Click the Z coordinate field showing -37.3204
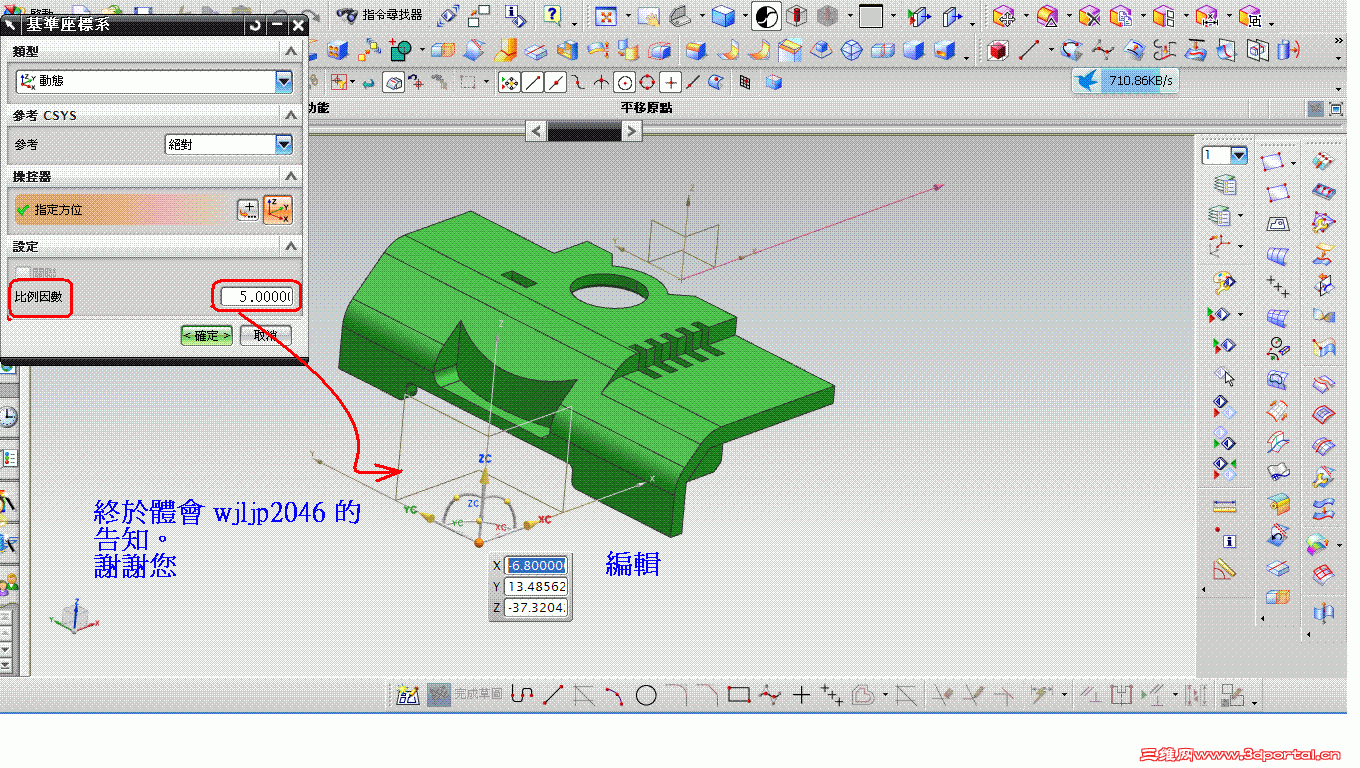This screenshot has width=1360, height=768. [537, 607]
